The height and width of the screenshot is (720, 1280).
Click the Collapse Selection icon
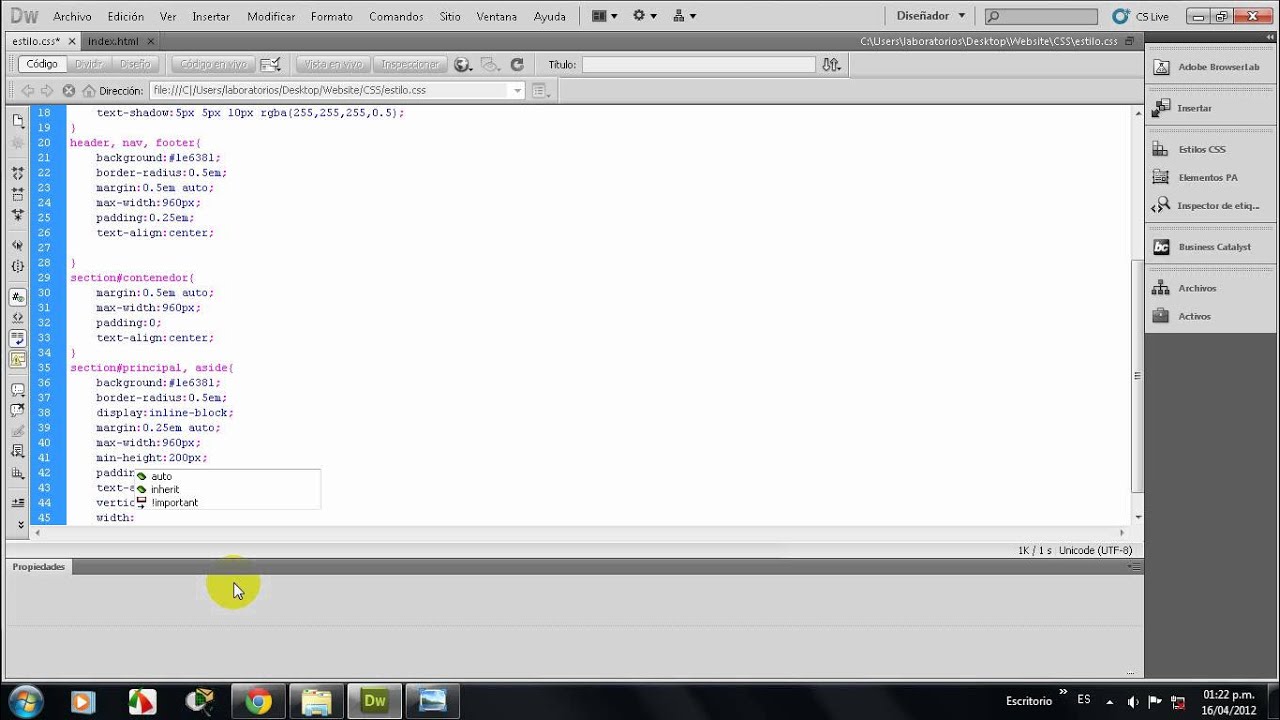(x=18, y=193)
